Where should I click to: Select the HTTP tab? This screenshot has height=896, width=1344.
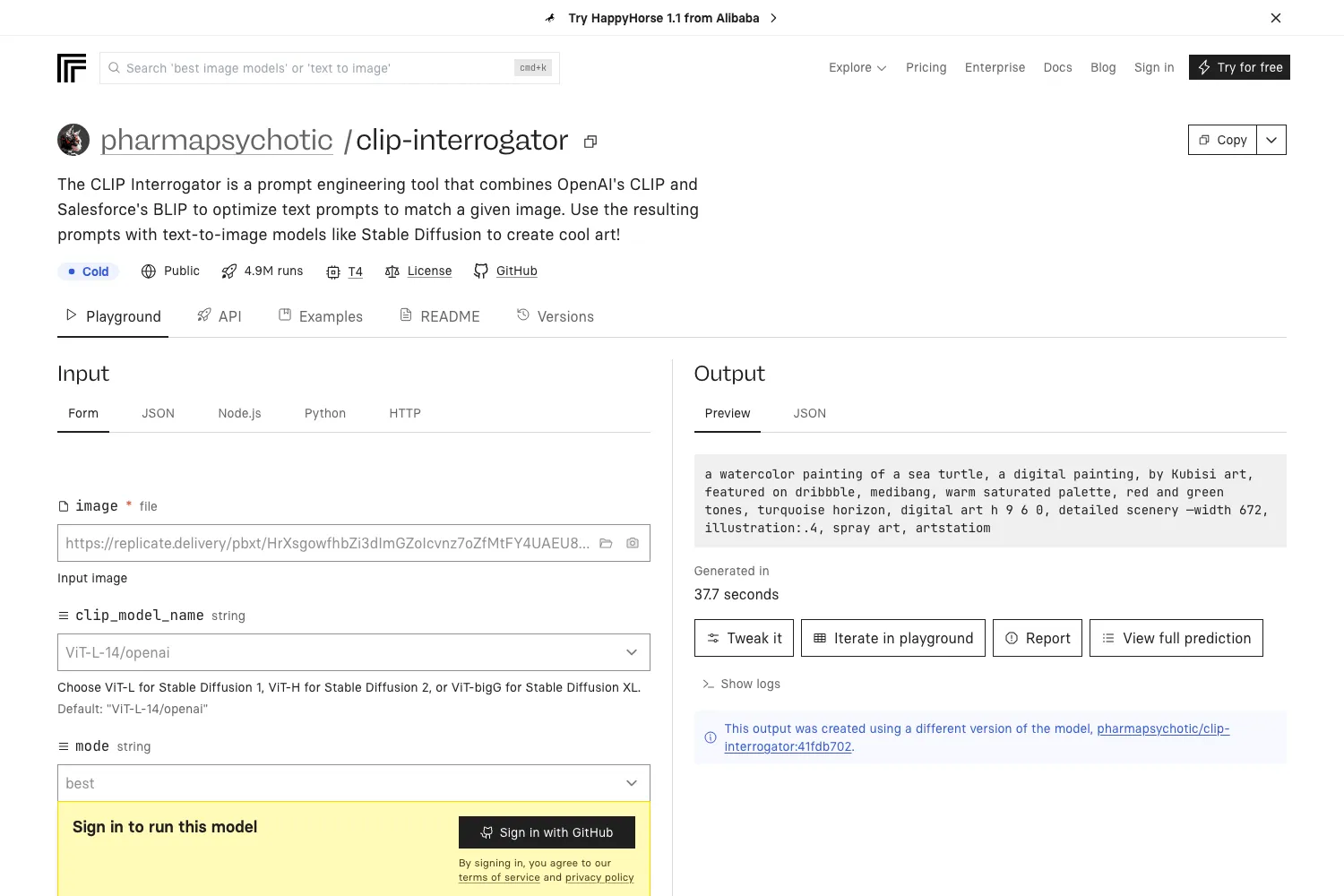click(x=405, y=413)
